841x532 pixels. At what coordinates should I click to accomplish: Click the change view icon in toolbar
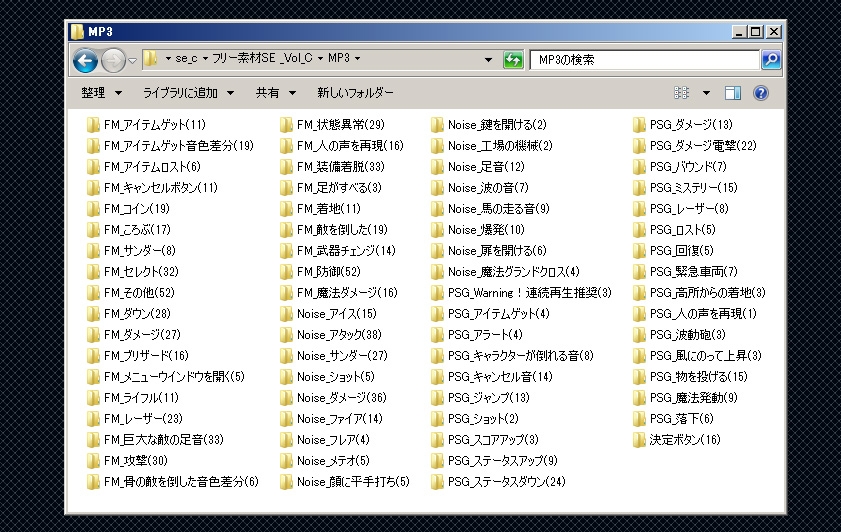click(682, 93)
